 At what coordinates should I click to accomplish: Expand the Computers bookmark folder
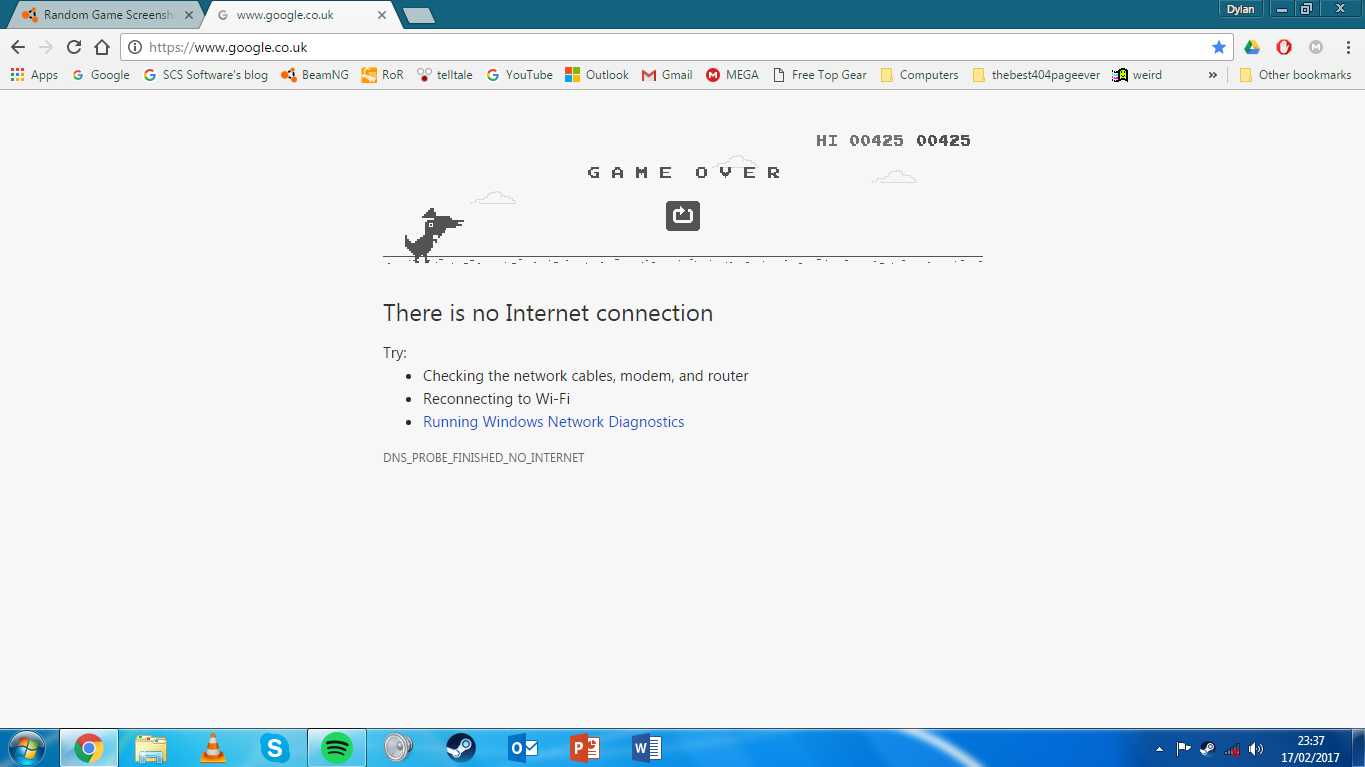point(919,75)
